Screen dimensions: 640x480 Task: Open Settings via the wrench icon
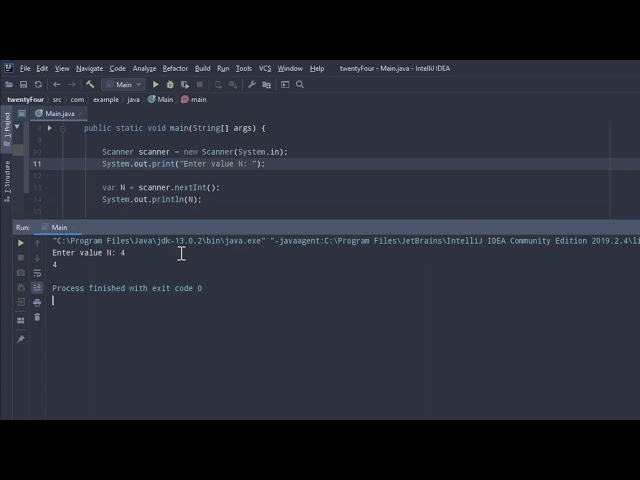252,84
